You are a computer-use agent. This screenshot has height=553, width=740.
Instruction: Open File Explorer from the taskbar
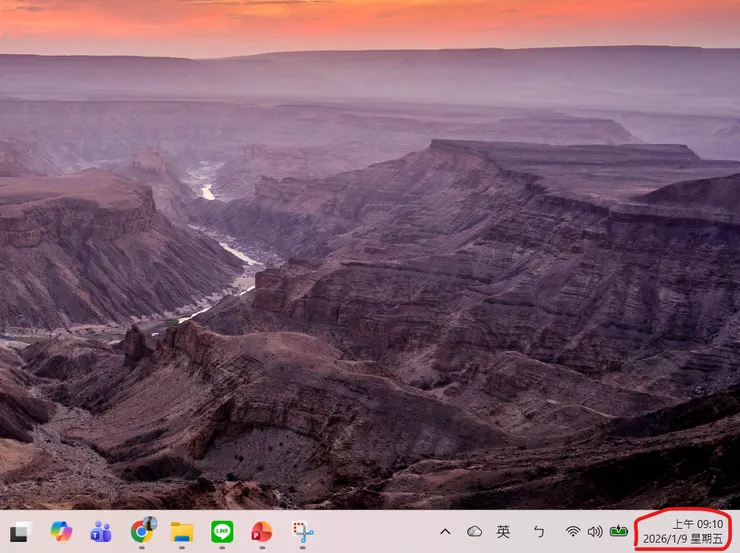pyautogui.click(x=181, y=532)
